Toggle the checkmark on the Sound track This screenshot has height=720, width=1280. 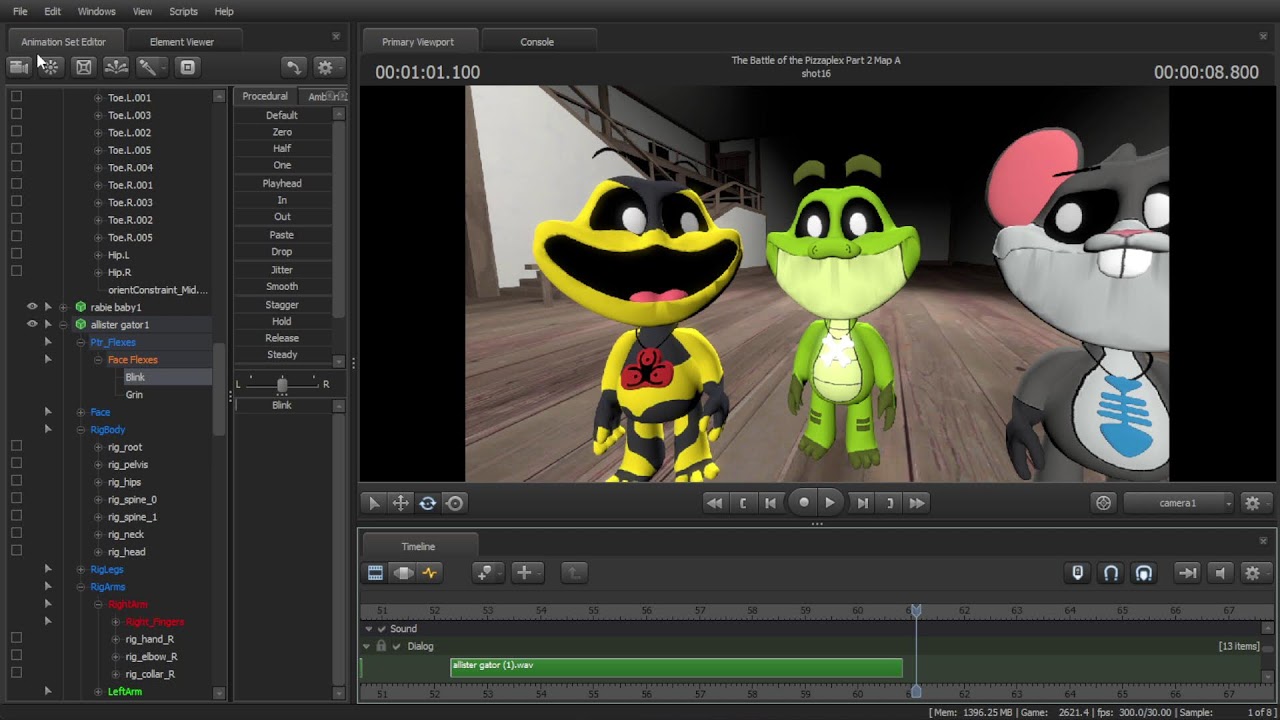coord(381,629)
